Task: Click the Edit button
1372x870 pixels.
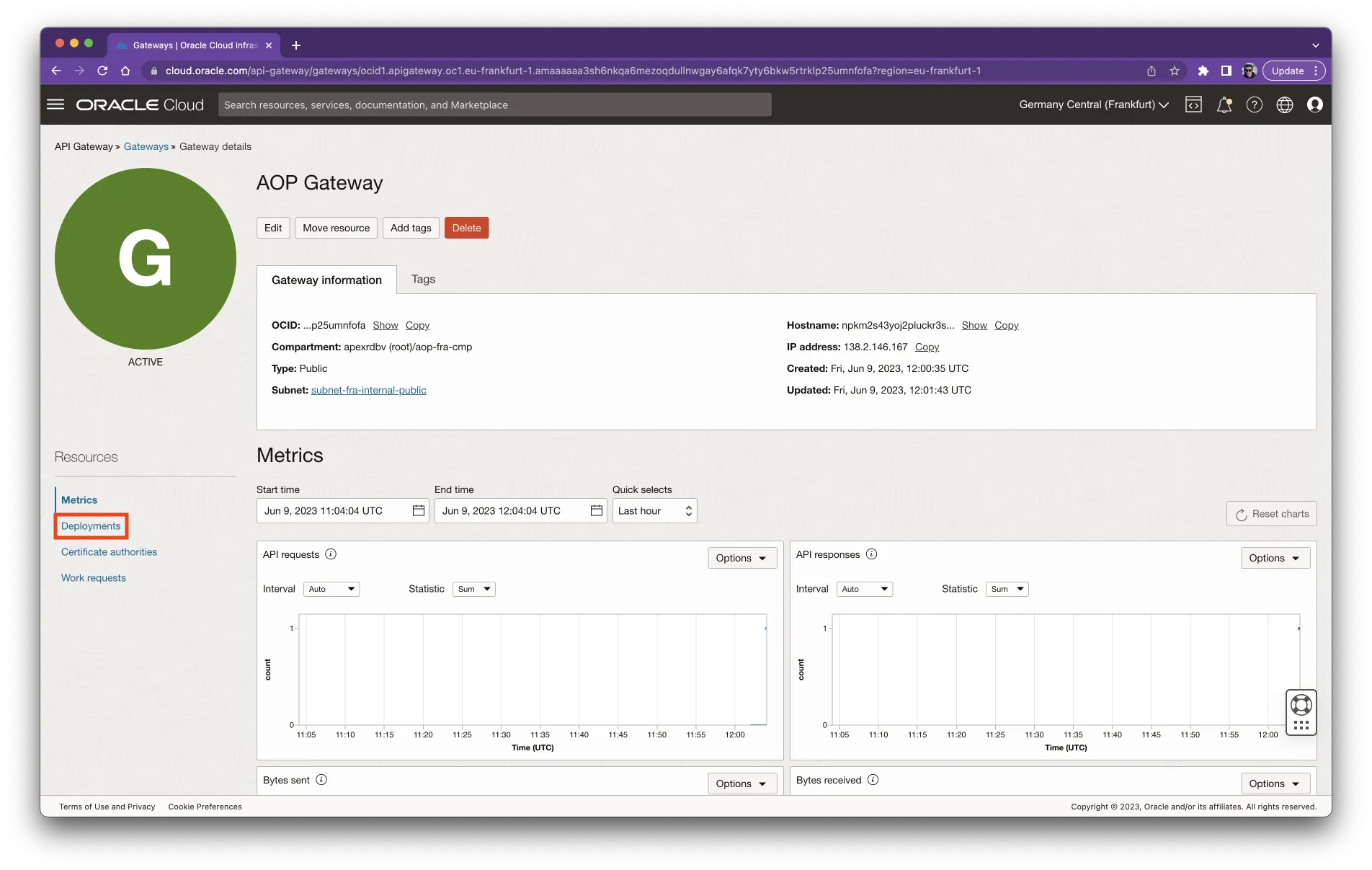Action: [273, 228]
